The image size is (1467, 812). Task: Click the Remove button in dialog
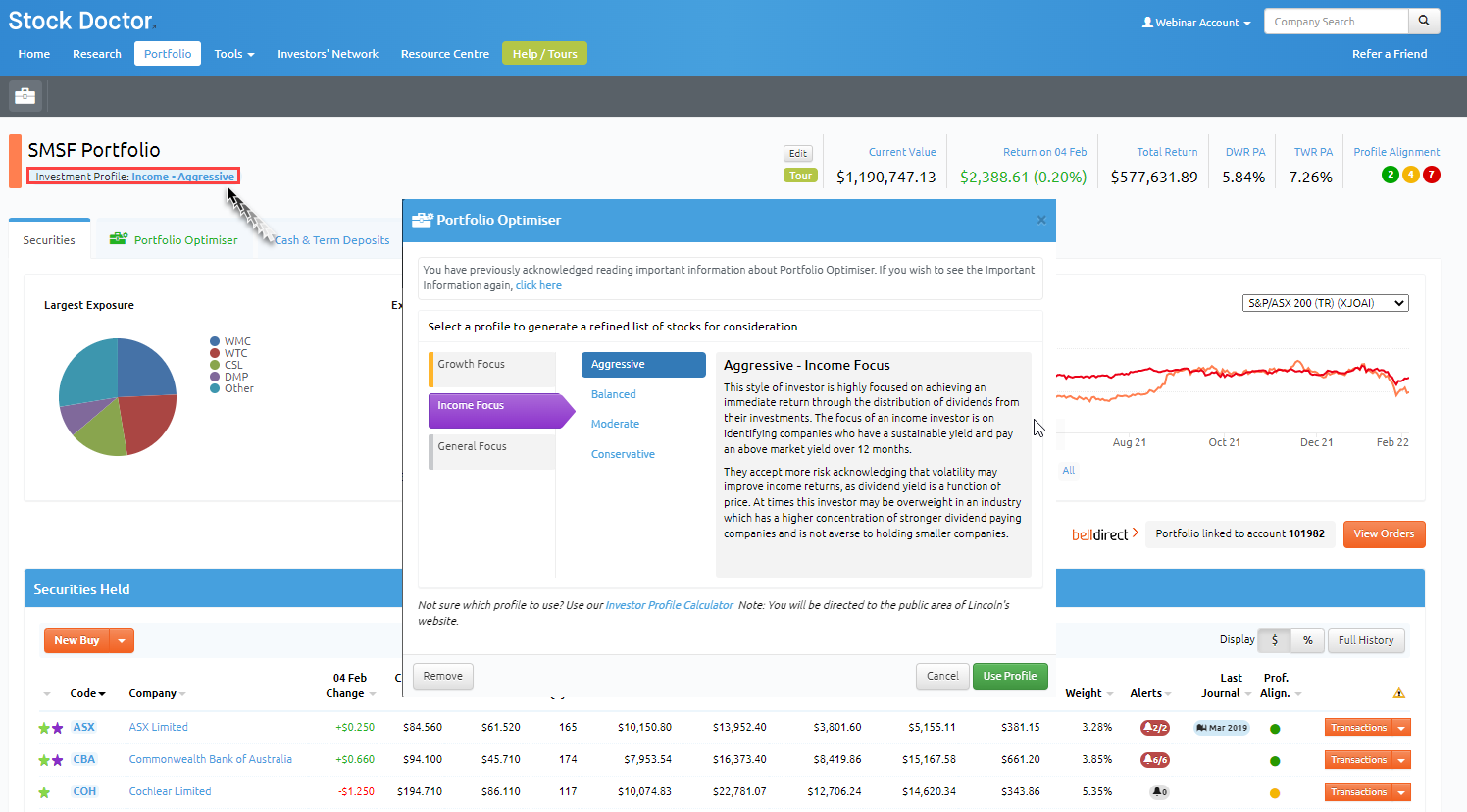[443, 676]
